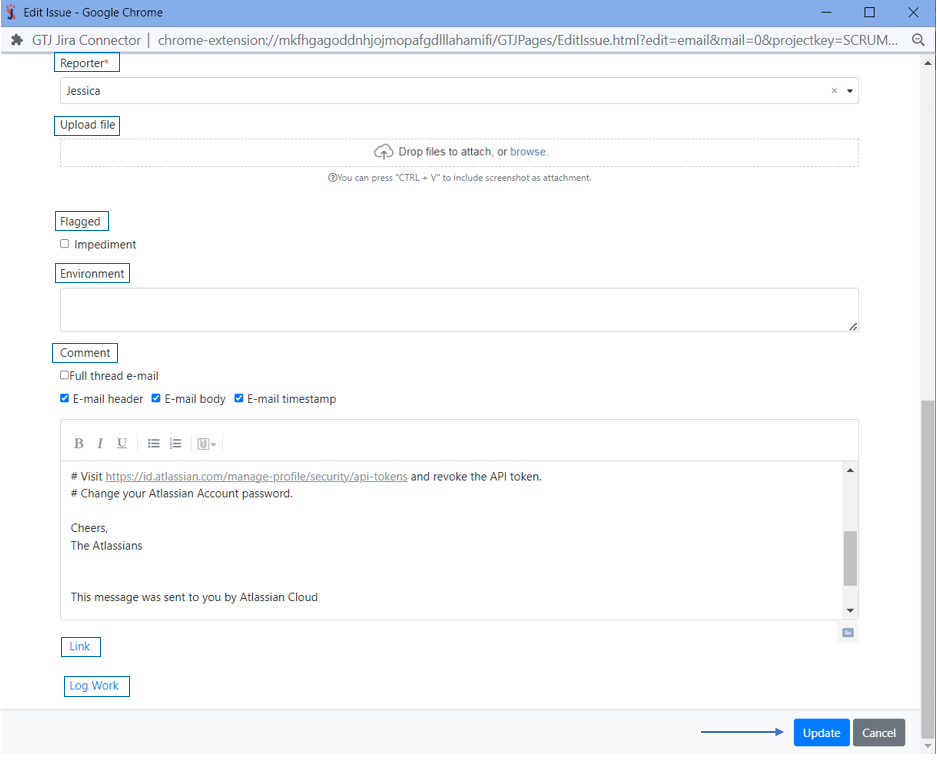Click the small icon below comment editor

(x=848, y=632)
